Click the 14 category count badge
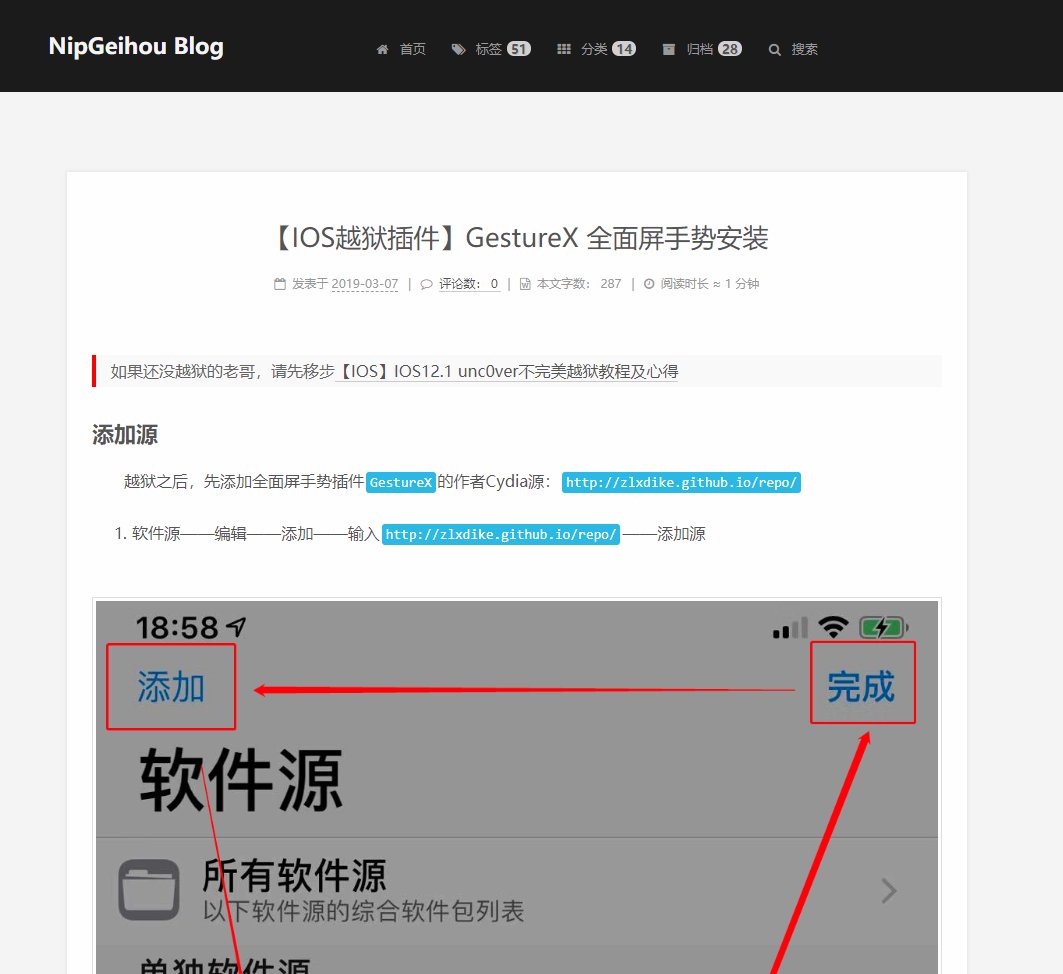The image size is (1063, 974). (x=624, y=49)
